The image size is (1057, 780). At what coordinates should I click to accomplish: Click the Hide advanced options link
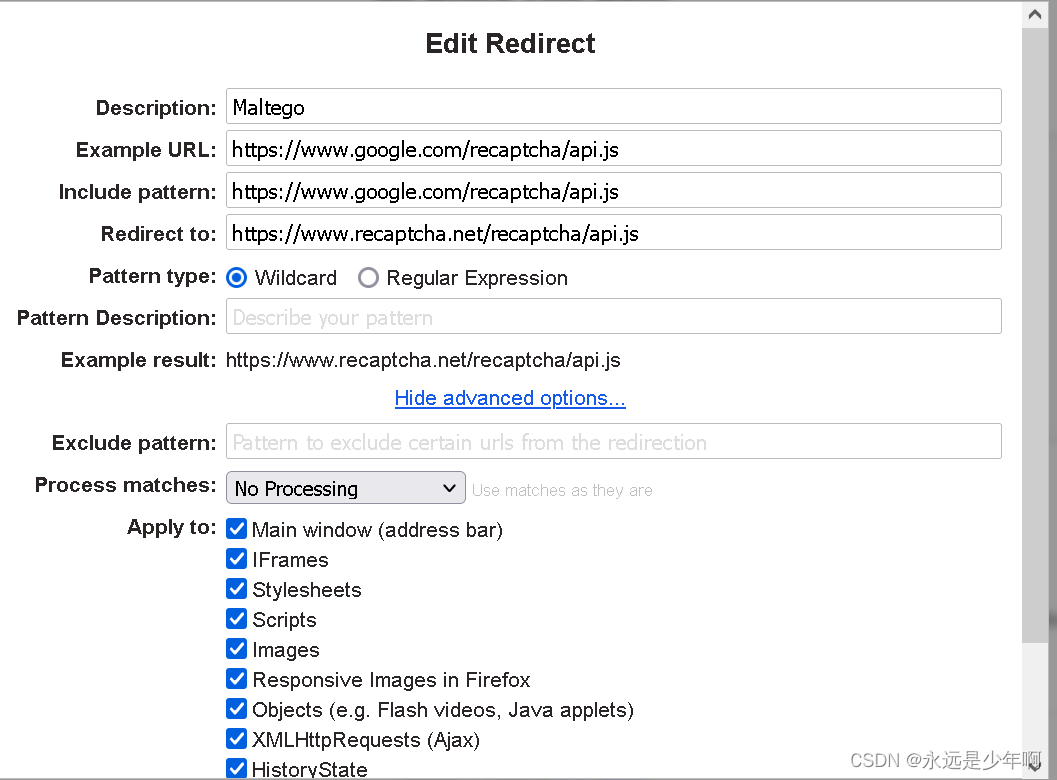tap(510, 398)
